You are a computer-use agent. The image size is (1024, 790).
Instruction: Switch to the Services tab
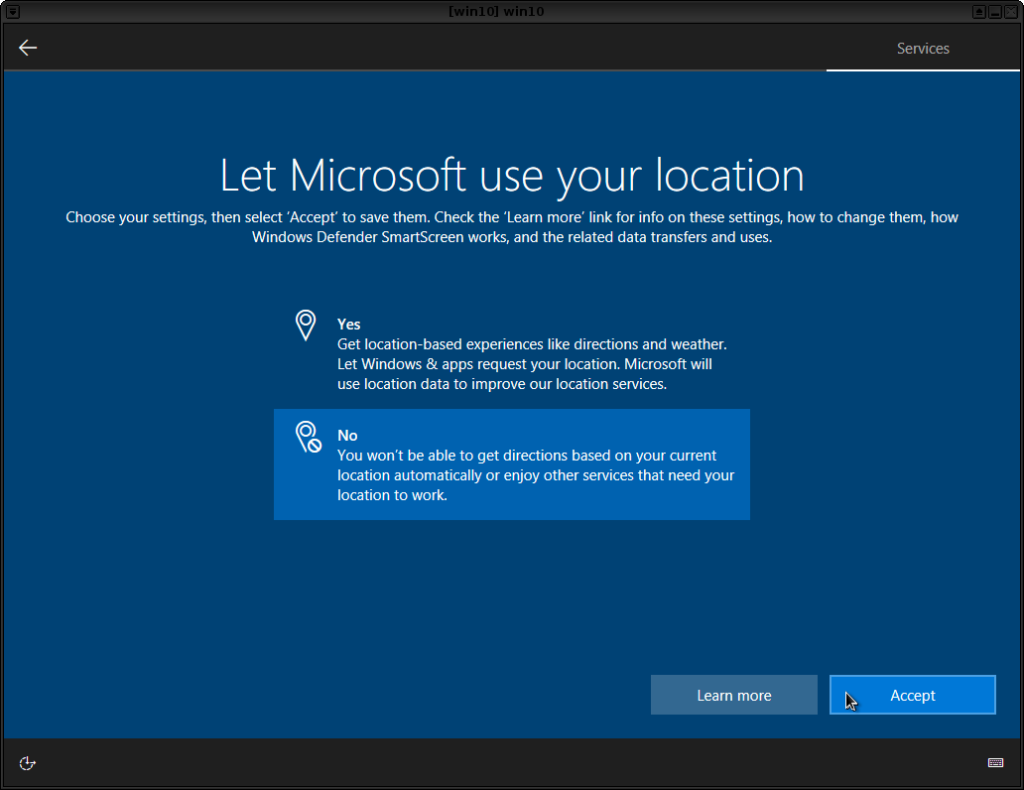(x=922, y=48)
